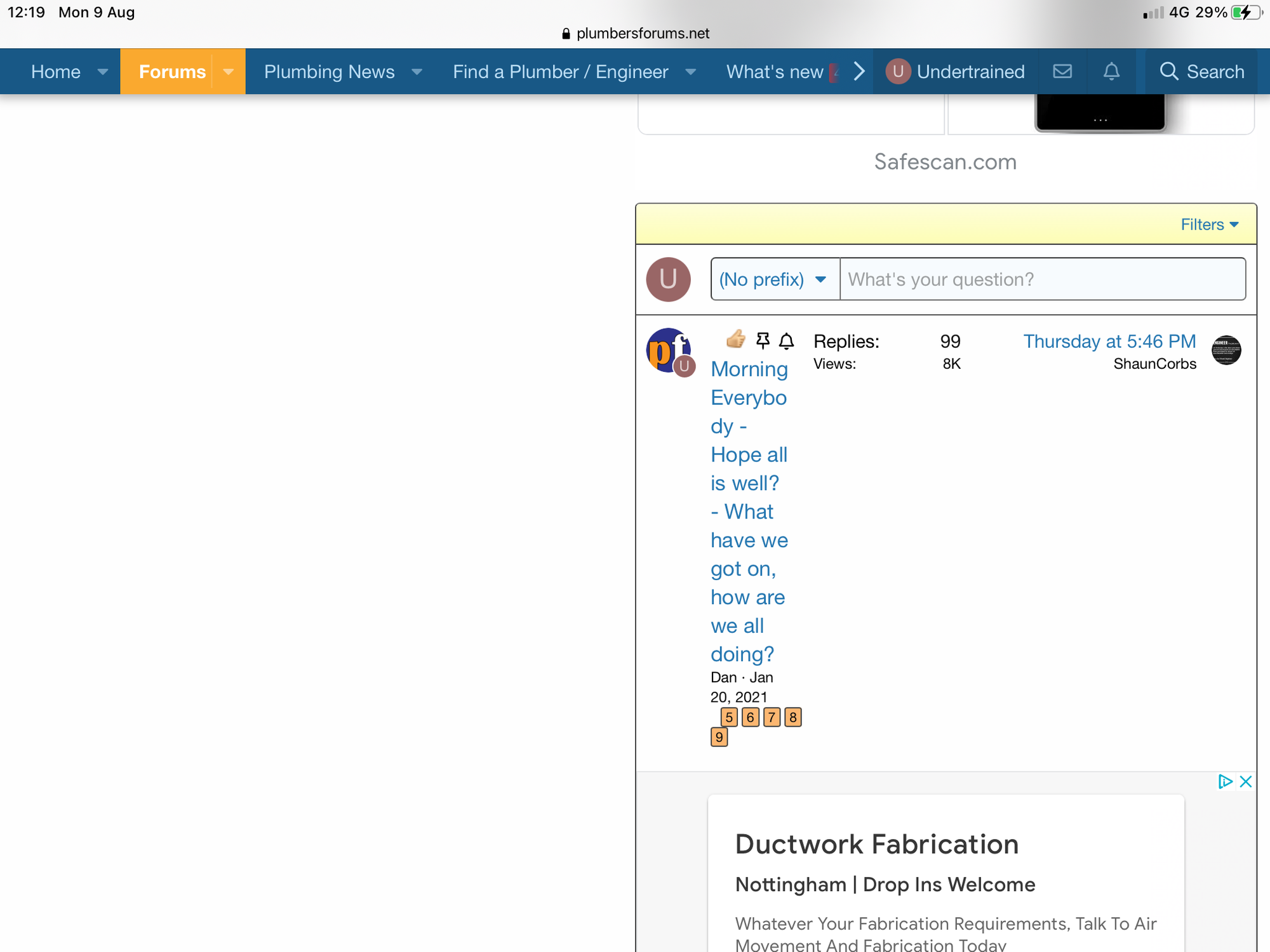This screenshot has width=1270, height=952.
Task: Expand the Forums dropdown arrow
Action: coord(229,72)
